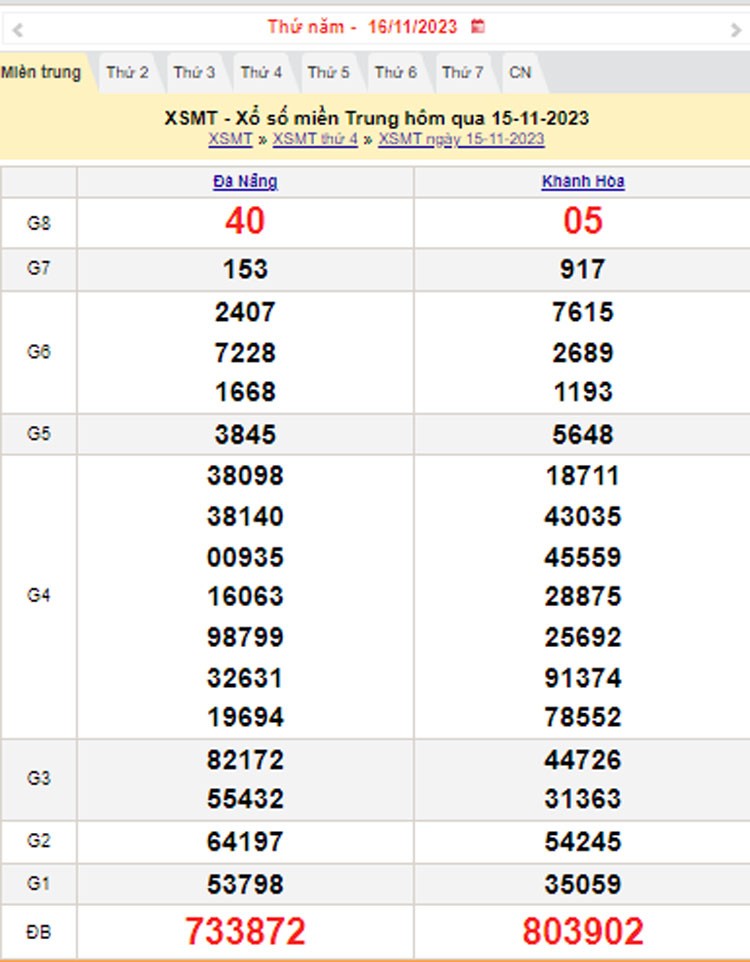This screenshot has height=962, width=750.
Task: Go to the Thứ 7 tab
Action: tap(462, 72)
